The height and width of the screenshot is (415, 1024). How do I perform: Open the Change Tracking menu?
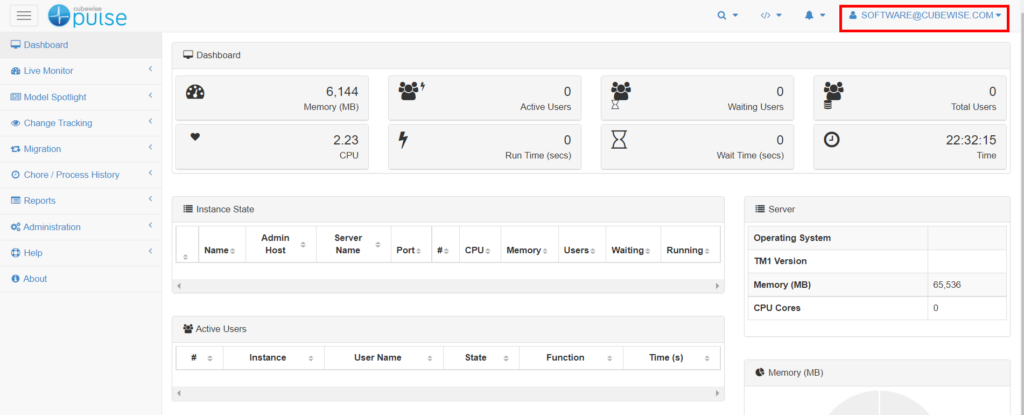pyautogui.click(x=58, y=123)
